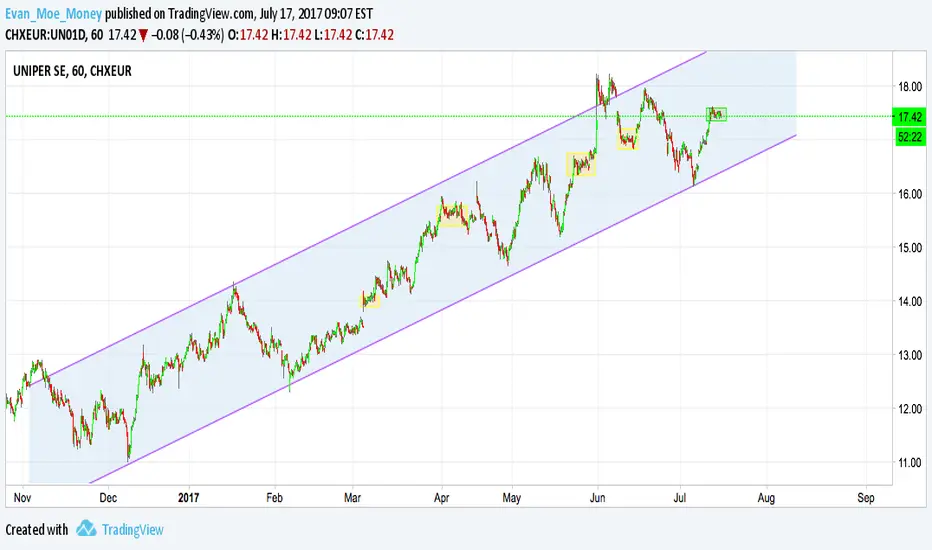The height and width of the screenshot is (550, 932).
Task: Click the Apr label on the time axis
Action: [441, 498]
